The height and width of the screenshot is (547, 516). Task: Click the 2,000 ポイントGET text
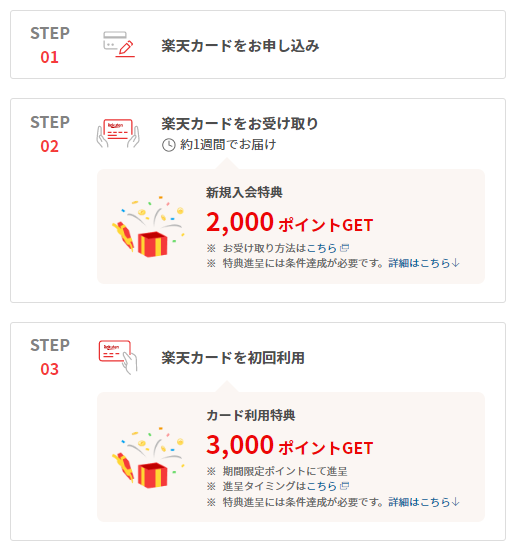point(290,223)
